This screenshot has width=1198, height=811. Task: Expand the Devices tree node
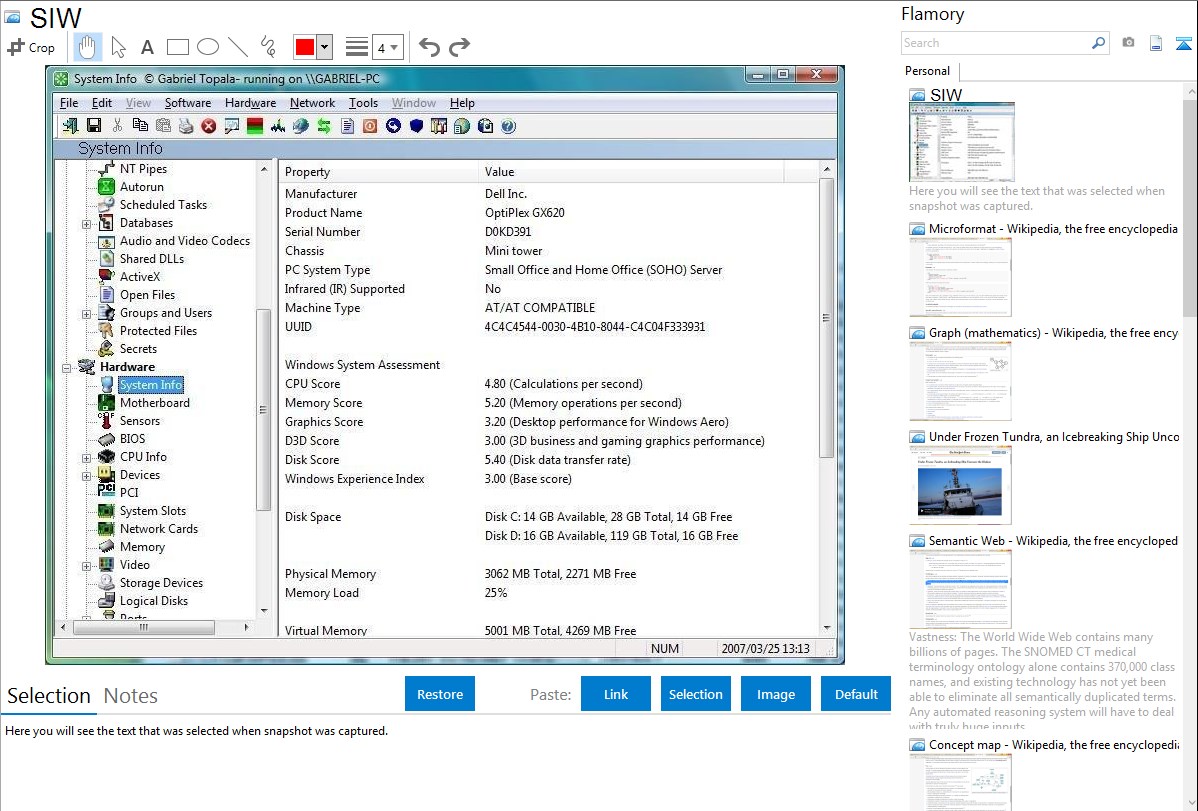[86, 475]
